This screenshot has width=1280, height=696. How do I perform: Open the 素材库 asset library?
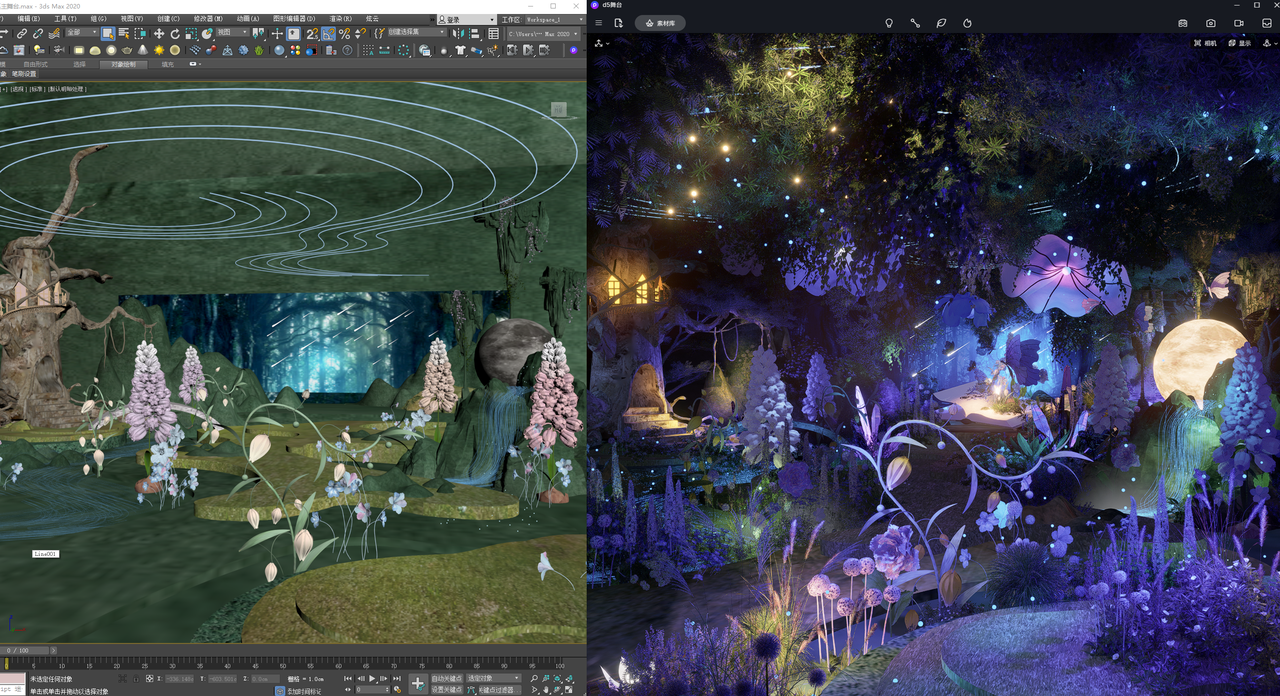660,23
